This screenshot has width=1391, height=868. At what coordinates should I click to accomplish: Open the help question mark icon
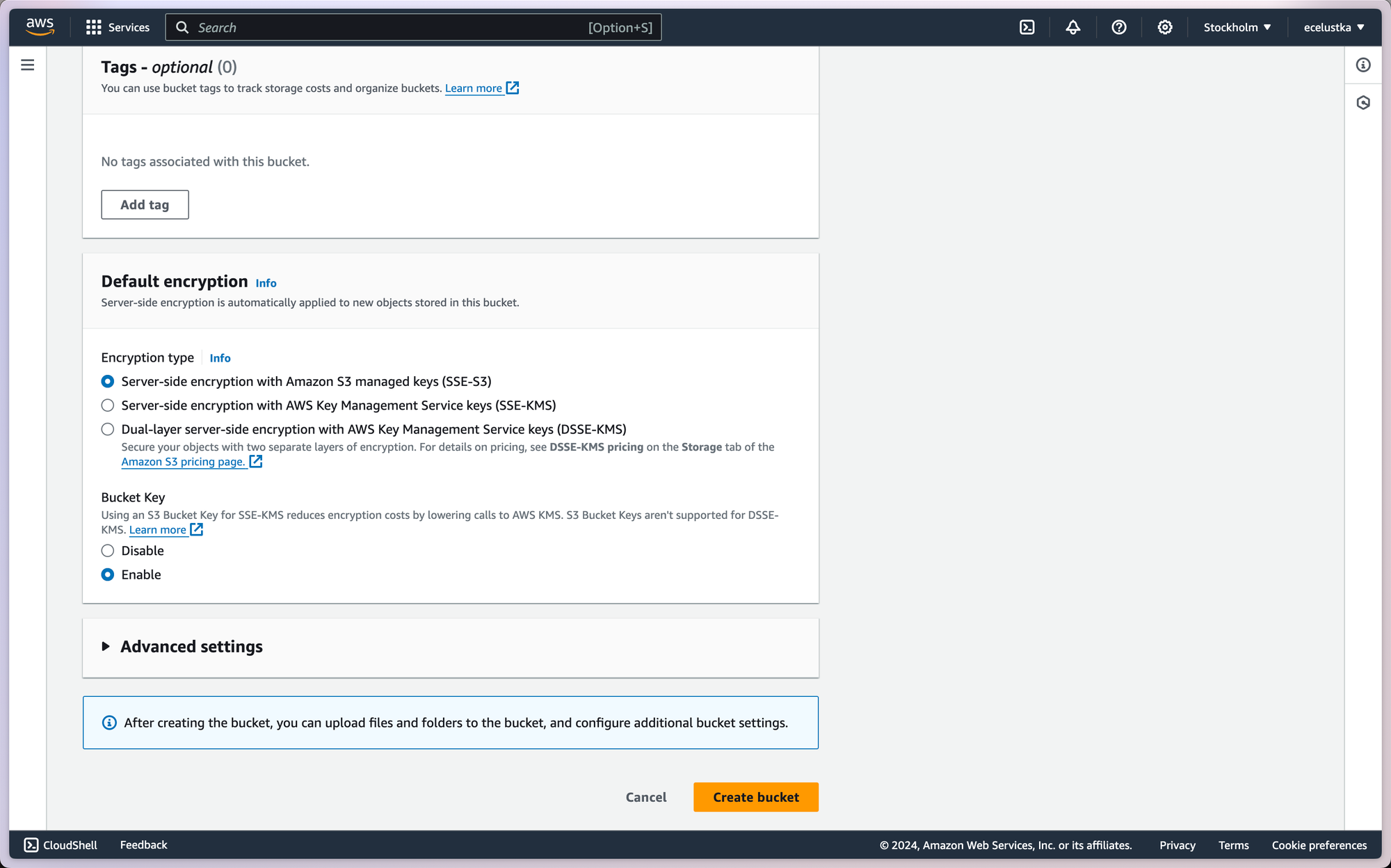click(1118, 27)
